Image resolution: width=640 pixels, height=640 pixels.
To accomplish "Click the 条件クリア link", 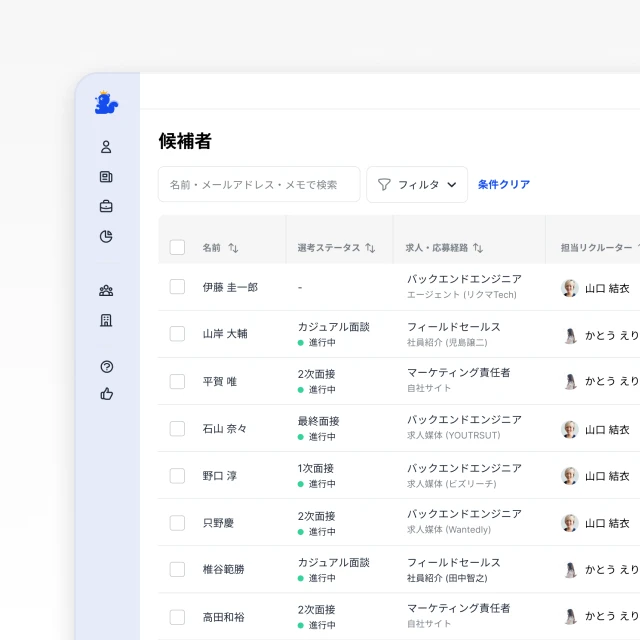I will tap(504, 184).
